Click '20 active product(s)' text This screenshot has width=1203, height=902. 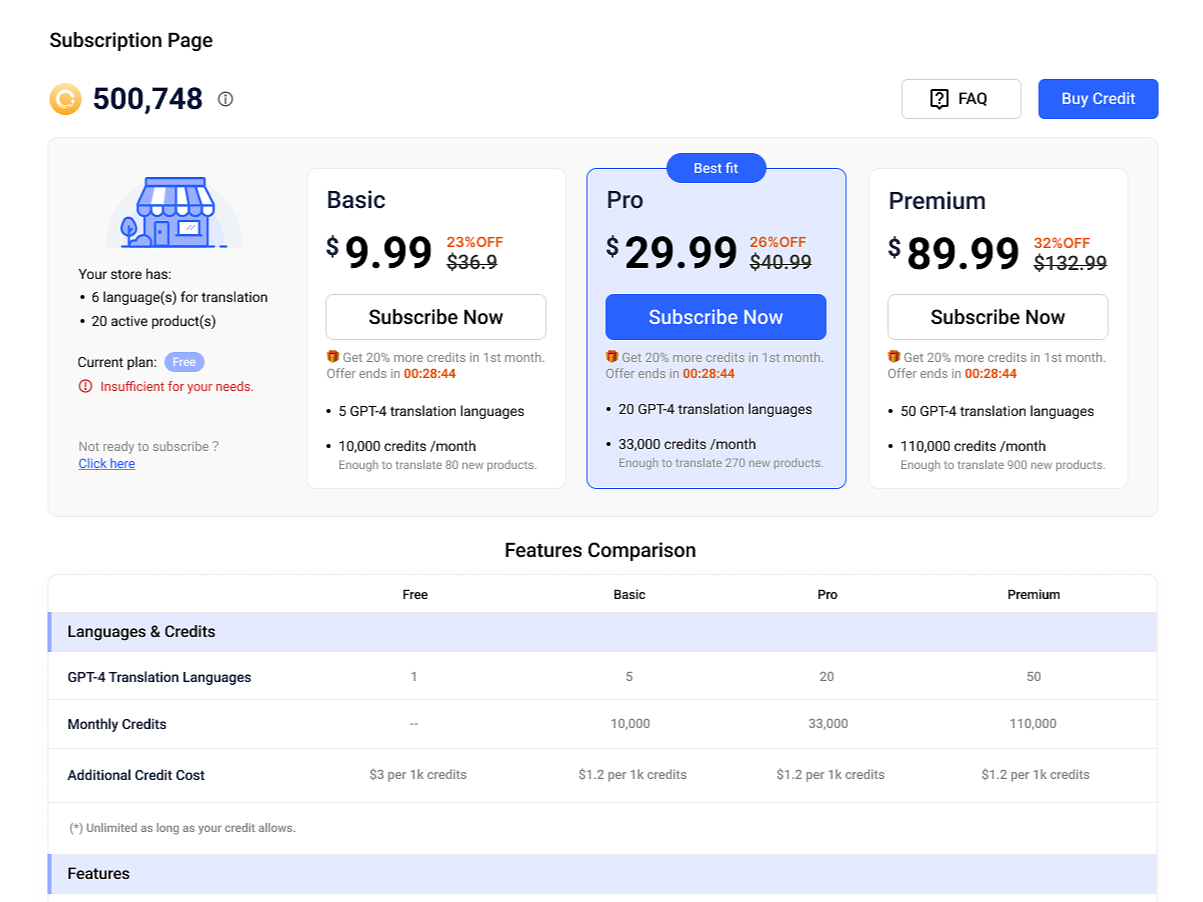(153, 321)
